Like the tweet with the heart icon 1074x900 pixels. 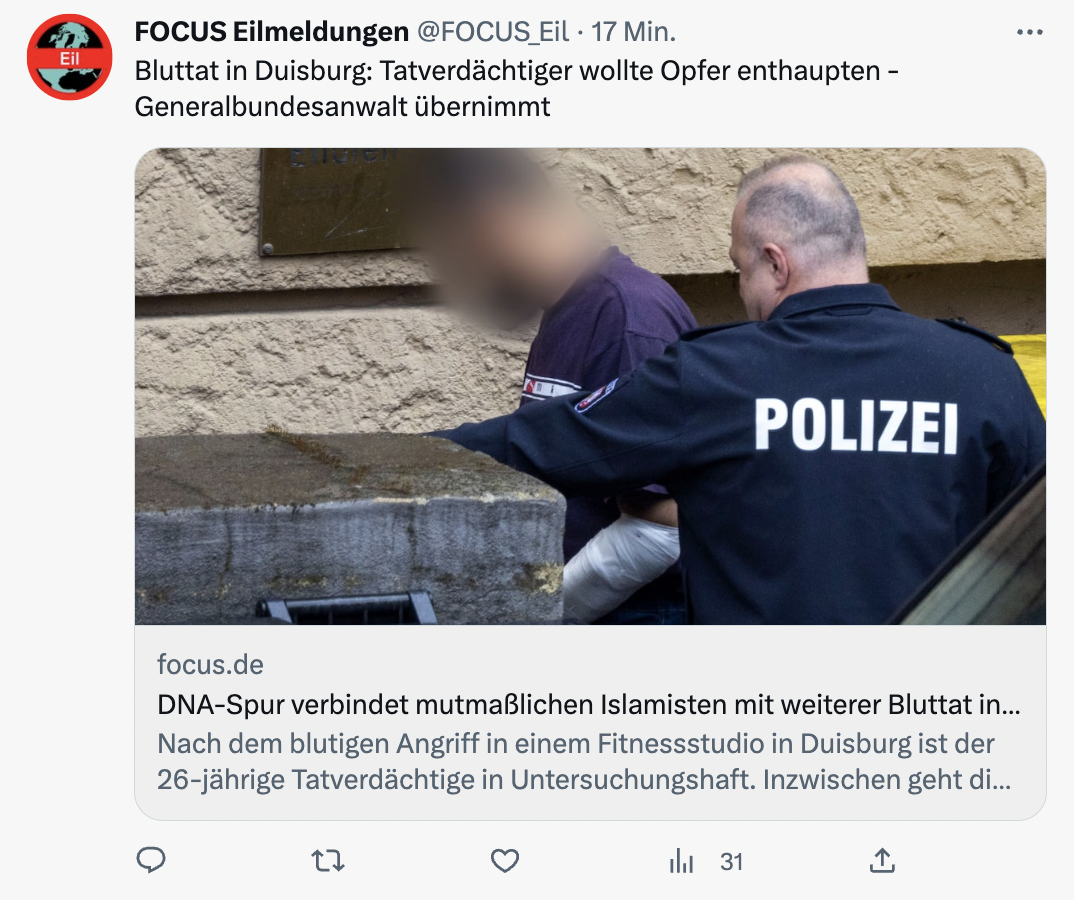[x=505, y=860]
